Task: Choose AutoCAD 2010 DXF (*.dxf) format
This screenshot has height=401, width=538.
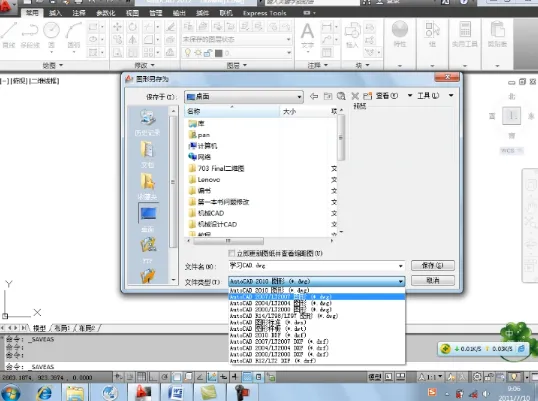Action: 316,335
